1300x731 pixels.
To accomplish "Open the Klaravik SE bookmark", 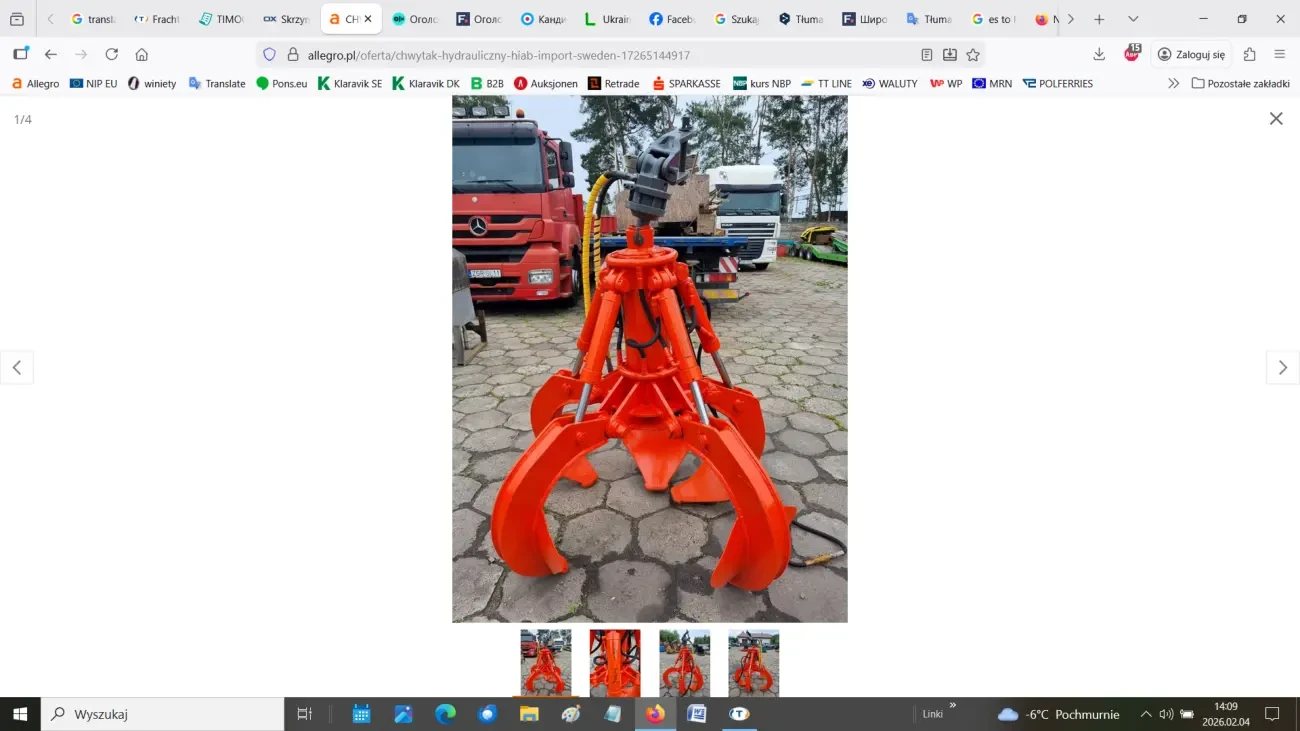I will click(349, 84).
